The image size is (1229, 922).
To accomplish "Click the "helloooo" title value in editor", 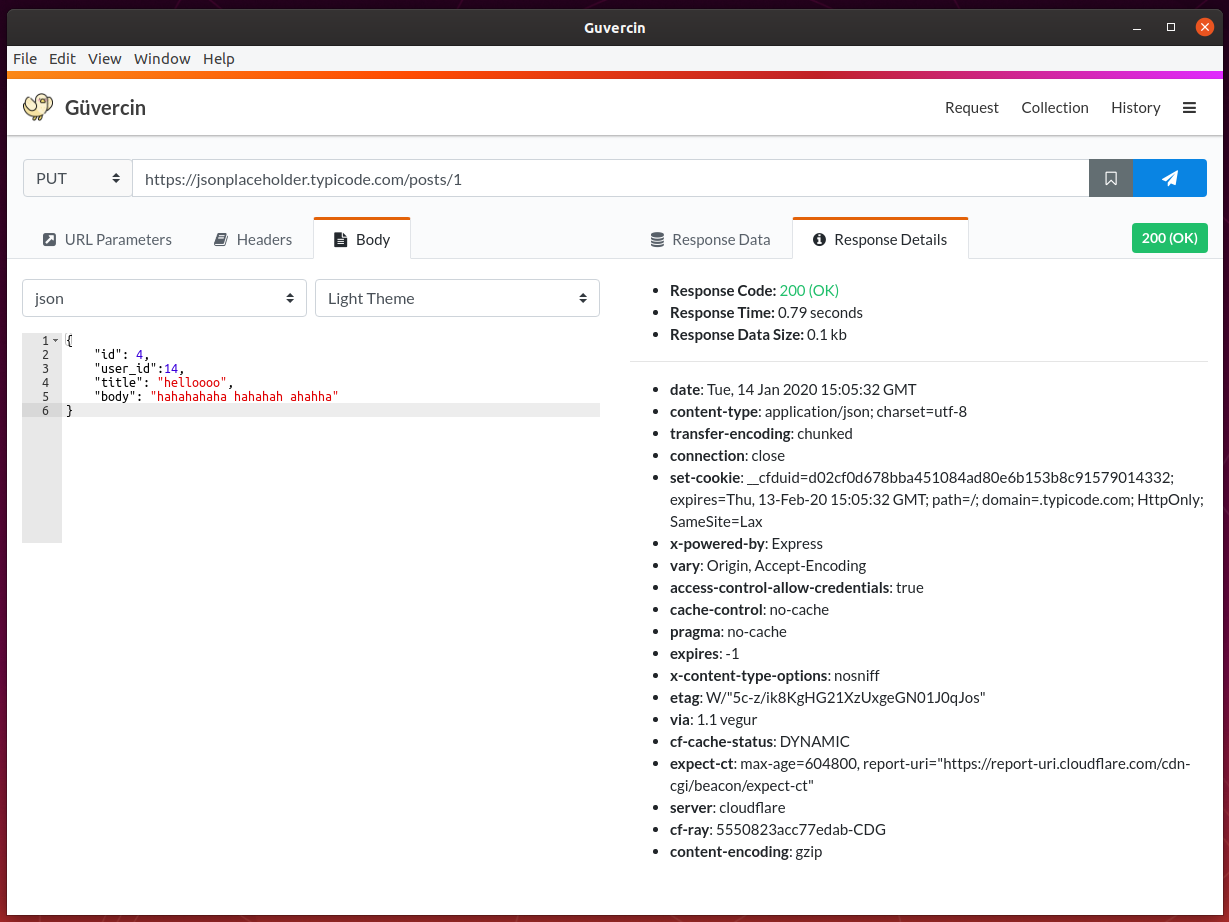I will point(195,383).
